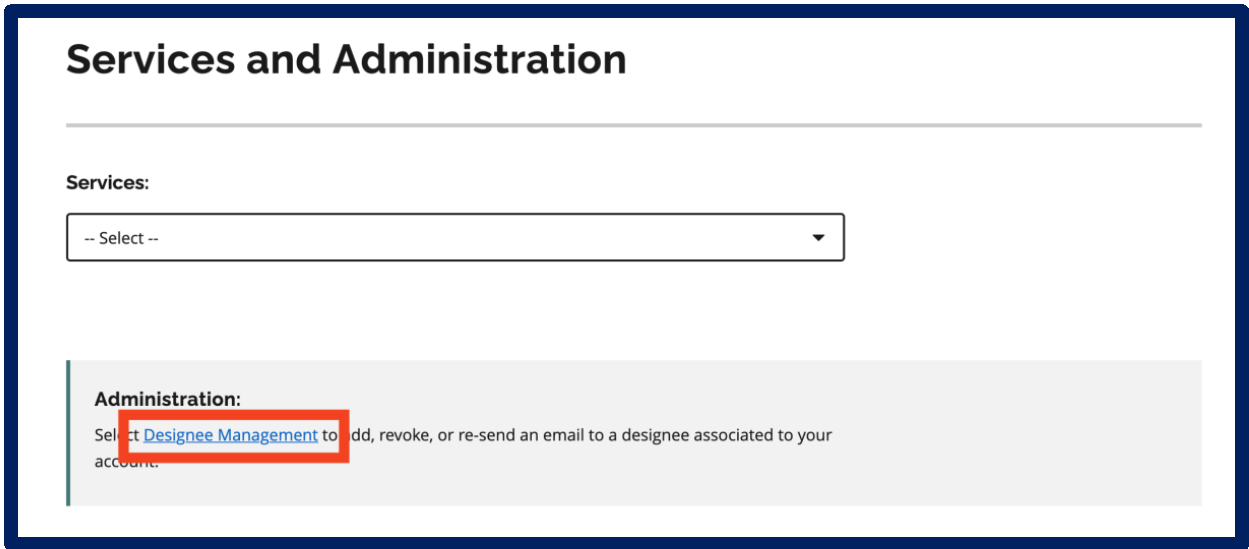Click the word "Administration" in the page title
The height and width of the screenshot is (549, 1249).
(x=479, y=60)
